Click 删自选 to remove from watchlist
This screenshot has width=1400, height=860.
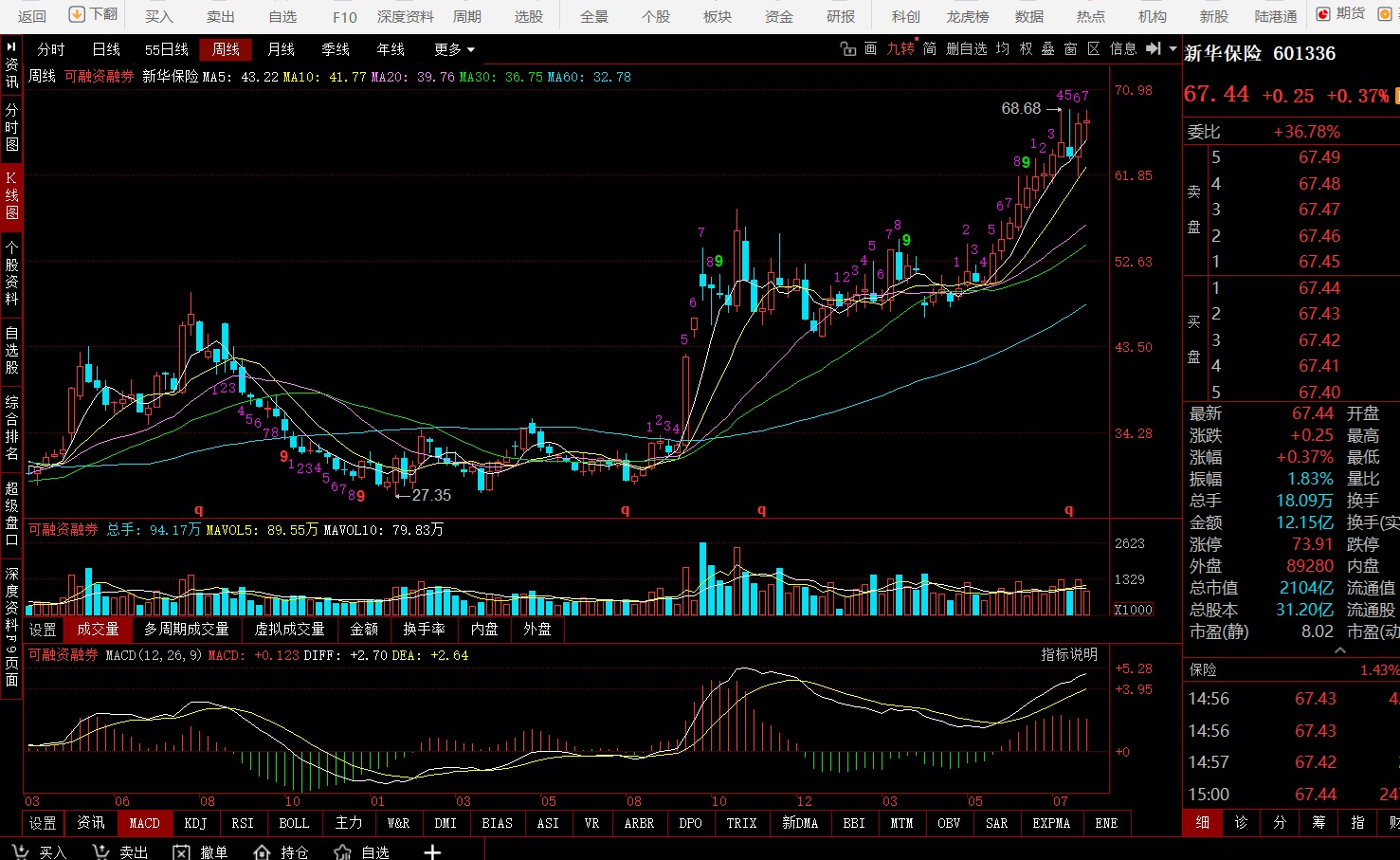tap(967, 49)
